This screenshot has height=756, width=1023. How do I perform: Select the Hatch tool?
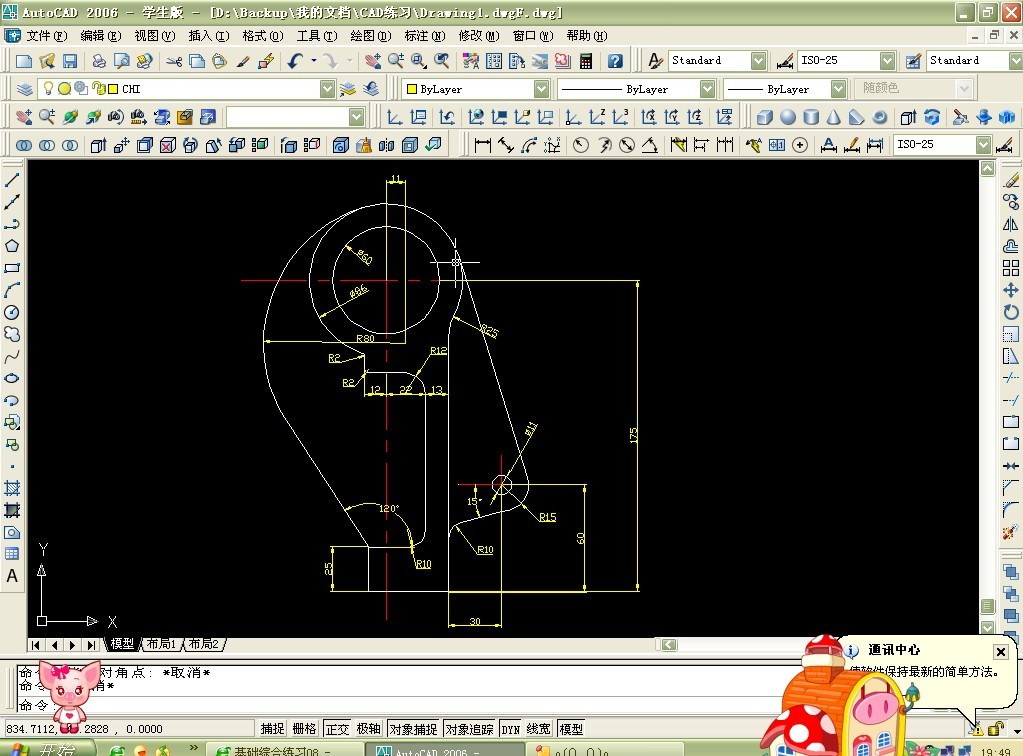pos(12,488)
